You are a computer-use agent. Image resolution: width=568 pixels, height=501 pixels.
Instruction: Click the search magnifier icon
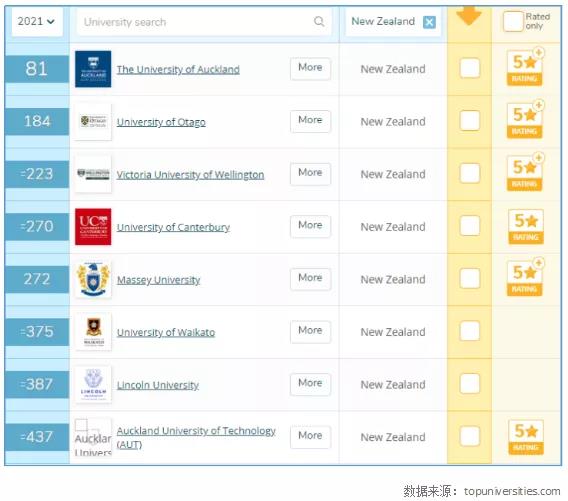click(x=319, y=21)
